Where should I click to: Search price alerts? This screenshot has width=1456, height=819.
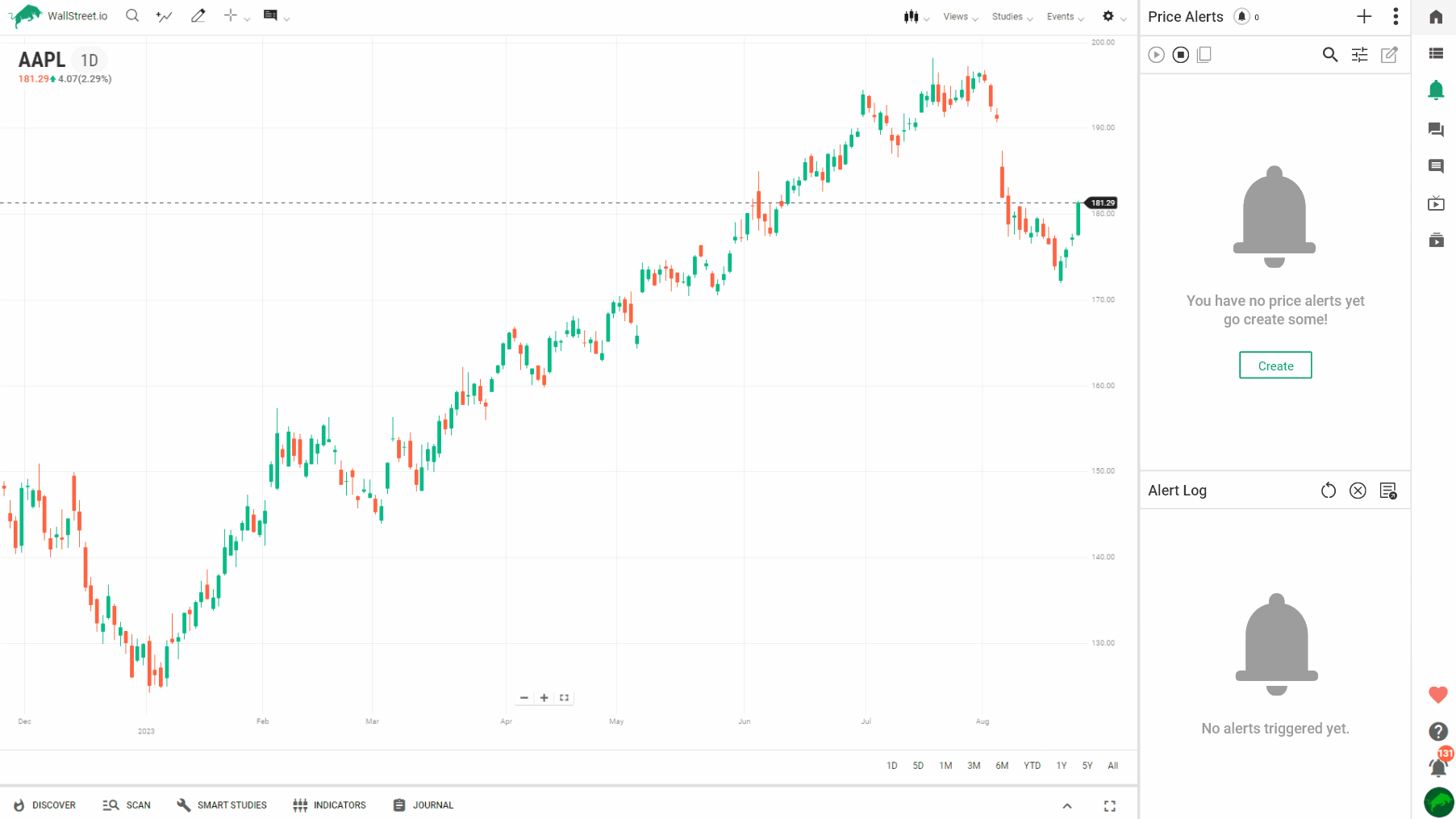pos(1330,55)
